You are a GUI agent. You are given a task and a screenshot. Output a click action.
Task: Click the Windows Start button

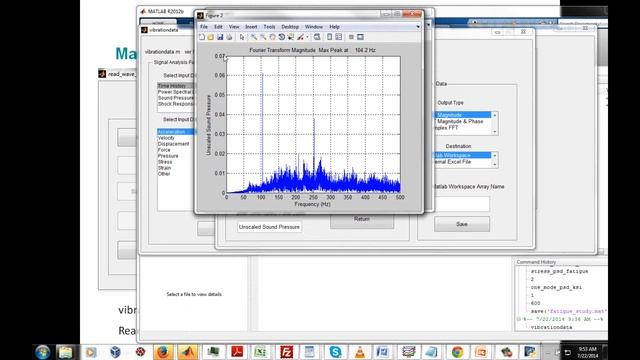click(42, 352)
